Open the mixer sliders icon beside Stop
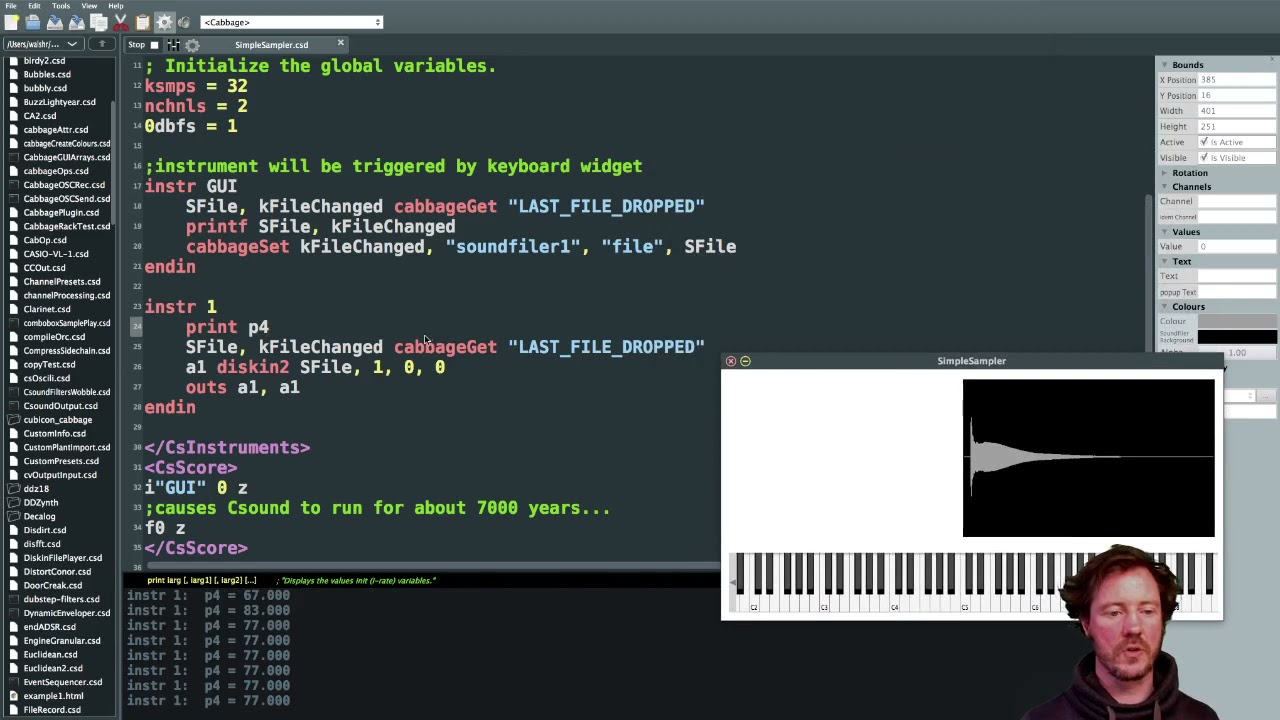 coord(173,45)
